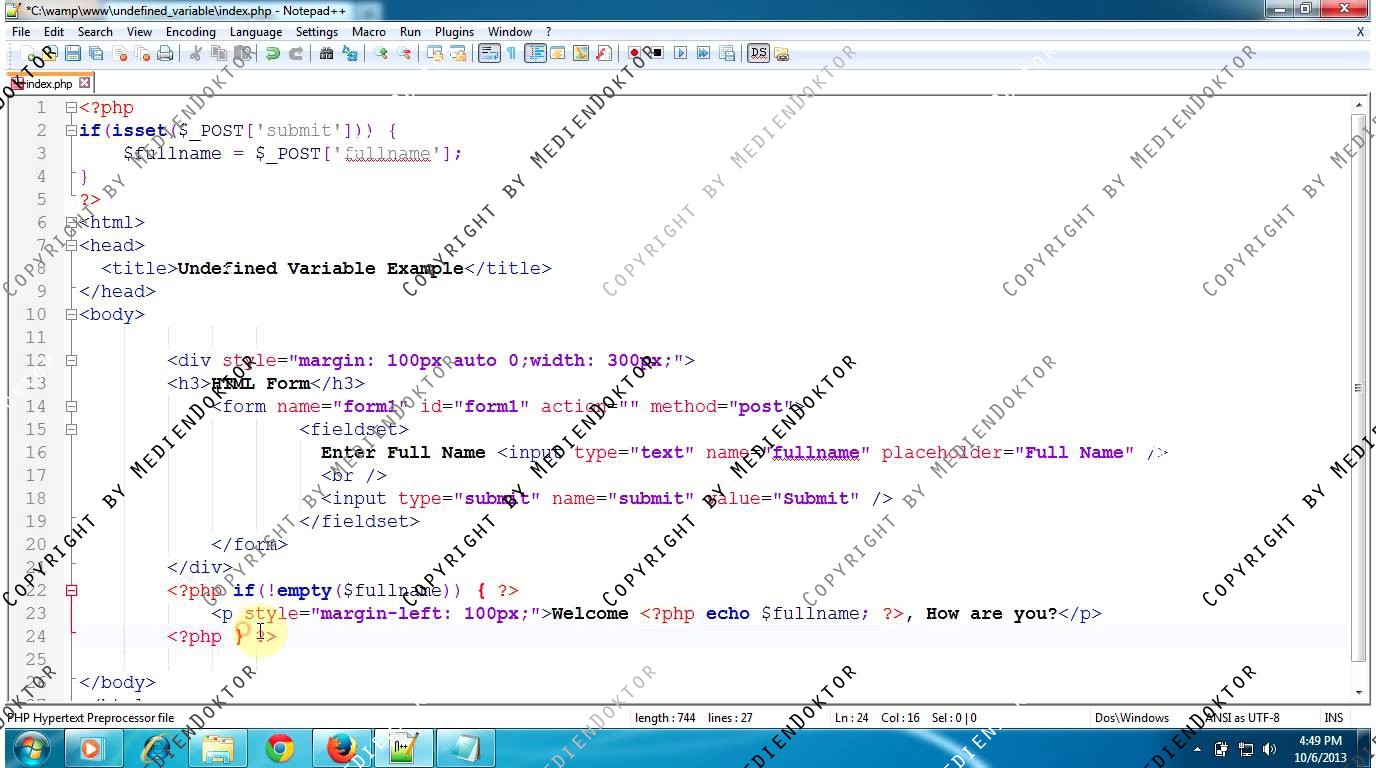Toggle Word Wrap in the toolbar
Image resolution: width=1376 pixels, height=768 pixels.
tap(488, 54)
